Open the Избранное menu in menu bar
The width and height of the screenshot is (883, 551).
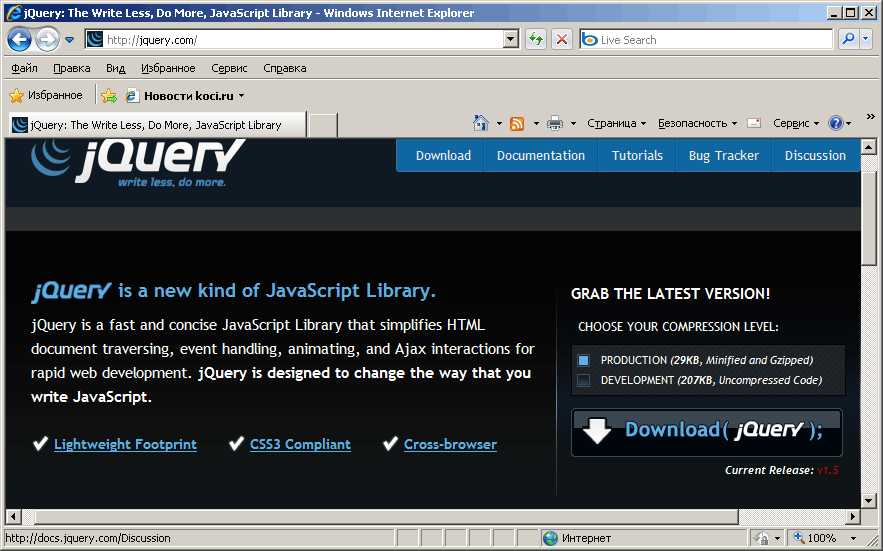168,68
